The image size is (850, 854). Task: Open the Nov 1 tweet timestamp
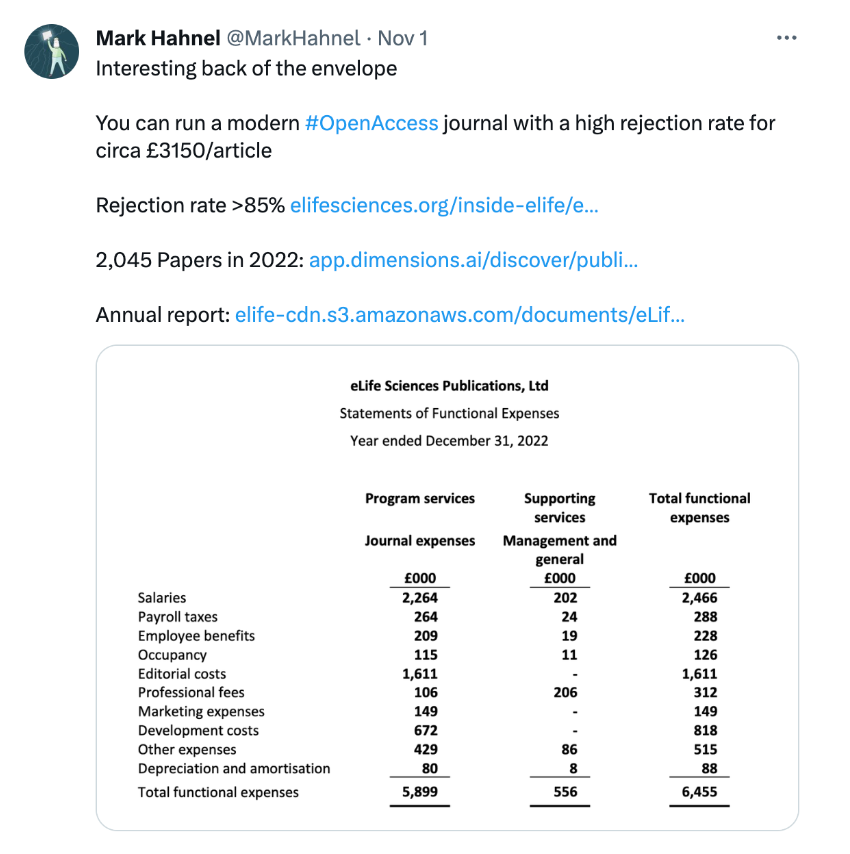click(402, 38)
